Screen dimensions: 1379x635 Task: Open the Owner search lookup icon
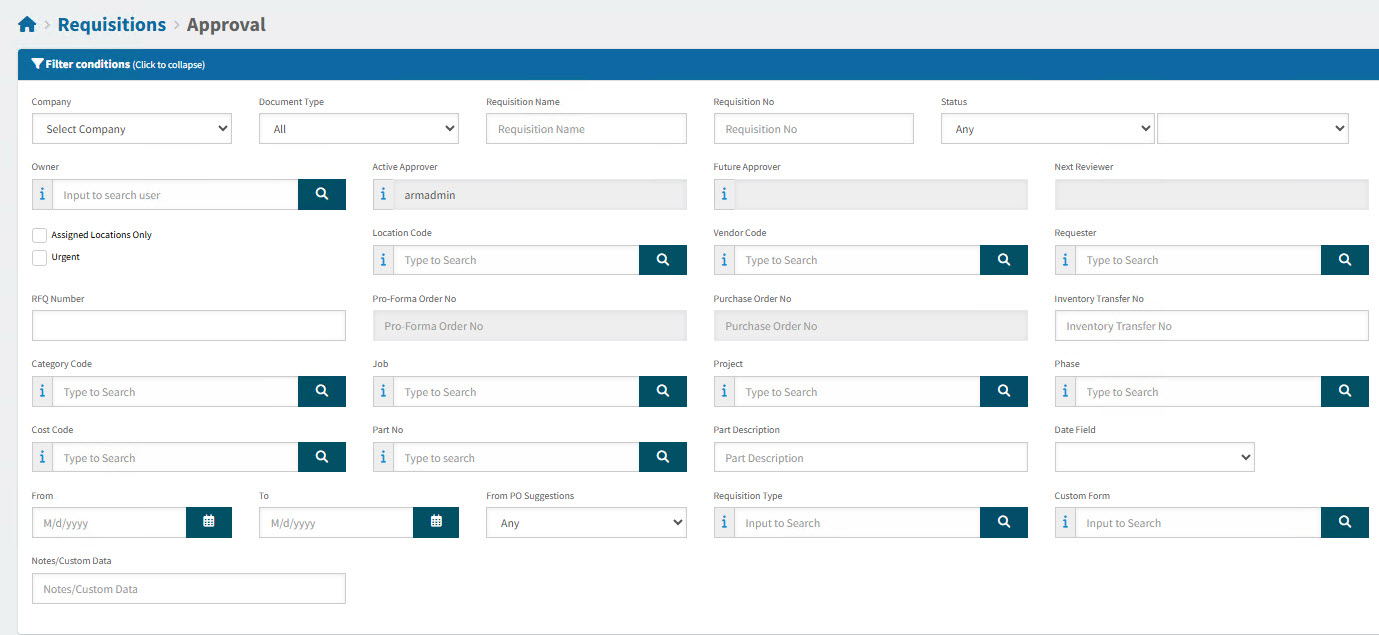pyautogui.click(x=321, y=194)
